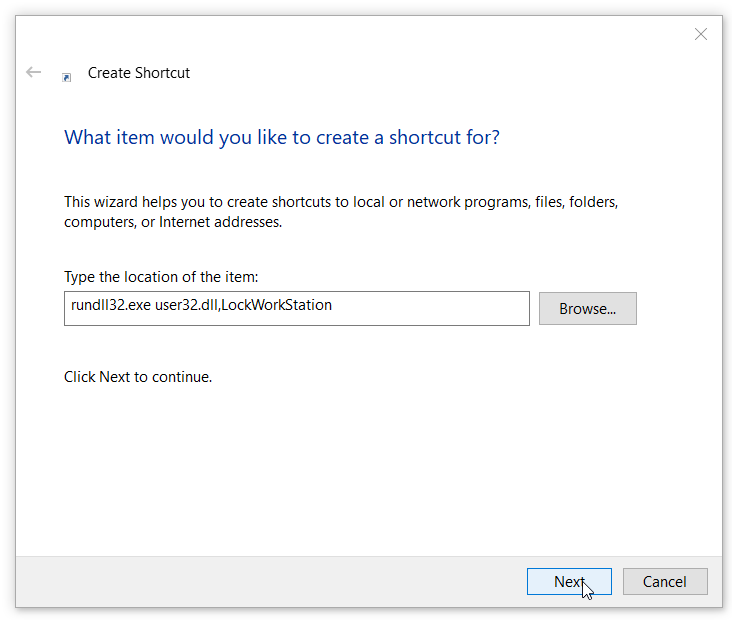Click the blue "What item would you like" heading

click(282, 137)
